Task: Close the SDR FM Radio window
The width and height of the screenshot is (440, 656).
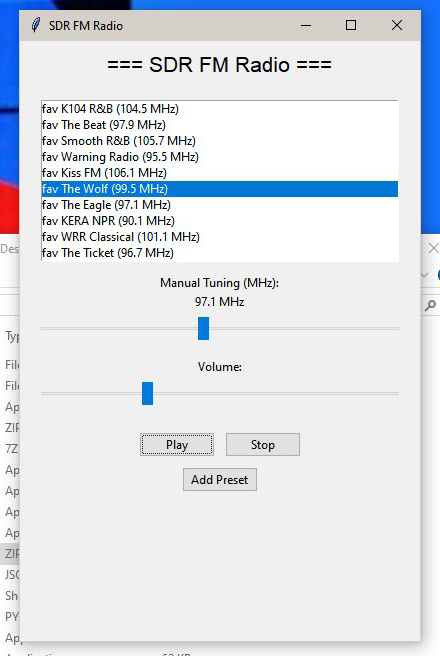Action: point(397,26)
